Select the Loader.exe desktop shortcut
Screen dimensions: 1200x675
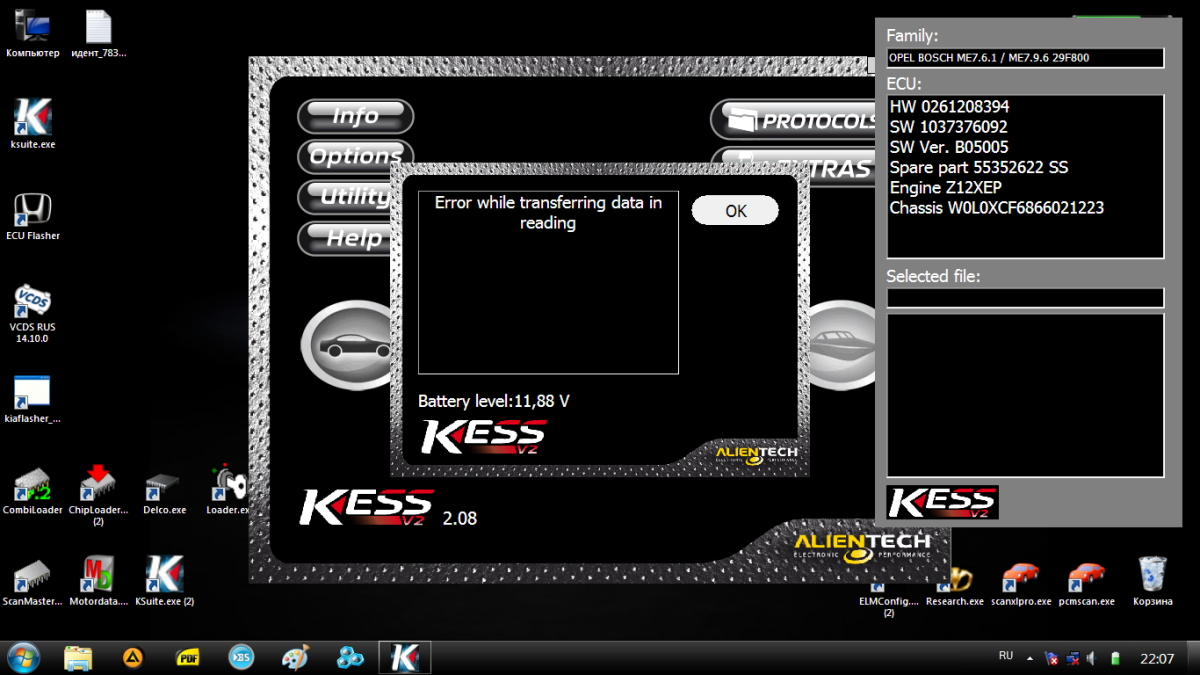[x=229, y=491]
